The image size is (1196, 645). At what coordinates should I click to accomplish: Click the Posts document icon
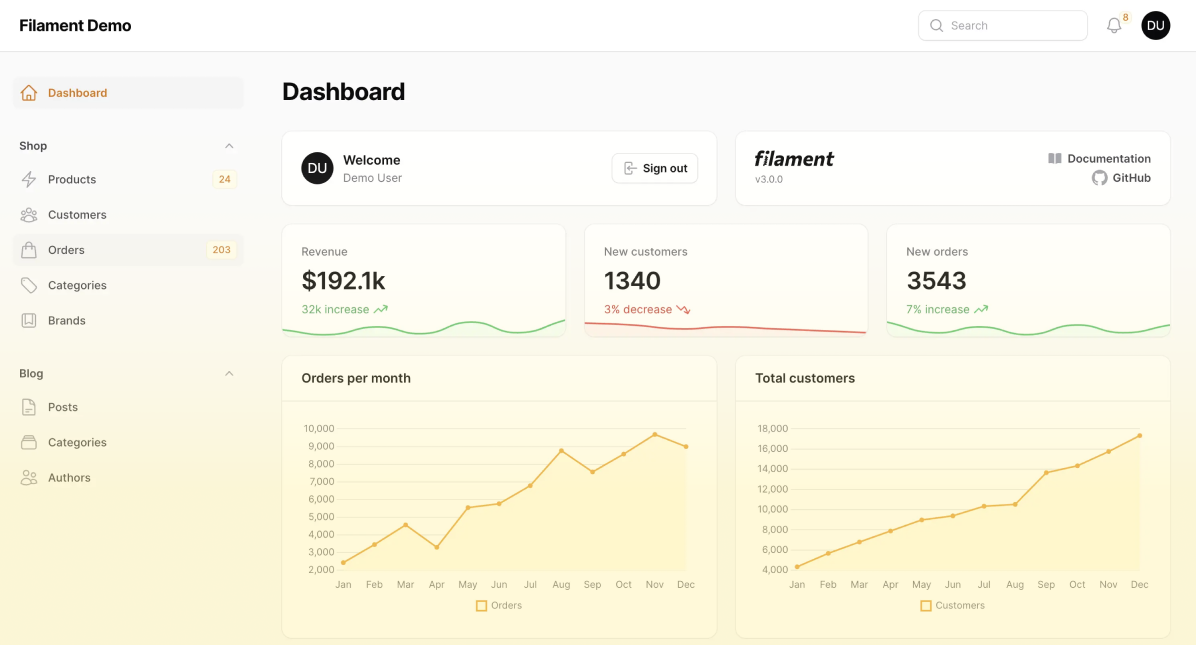pos(29,408)
